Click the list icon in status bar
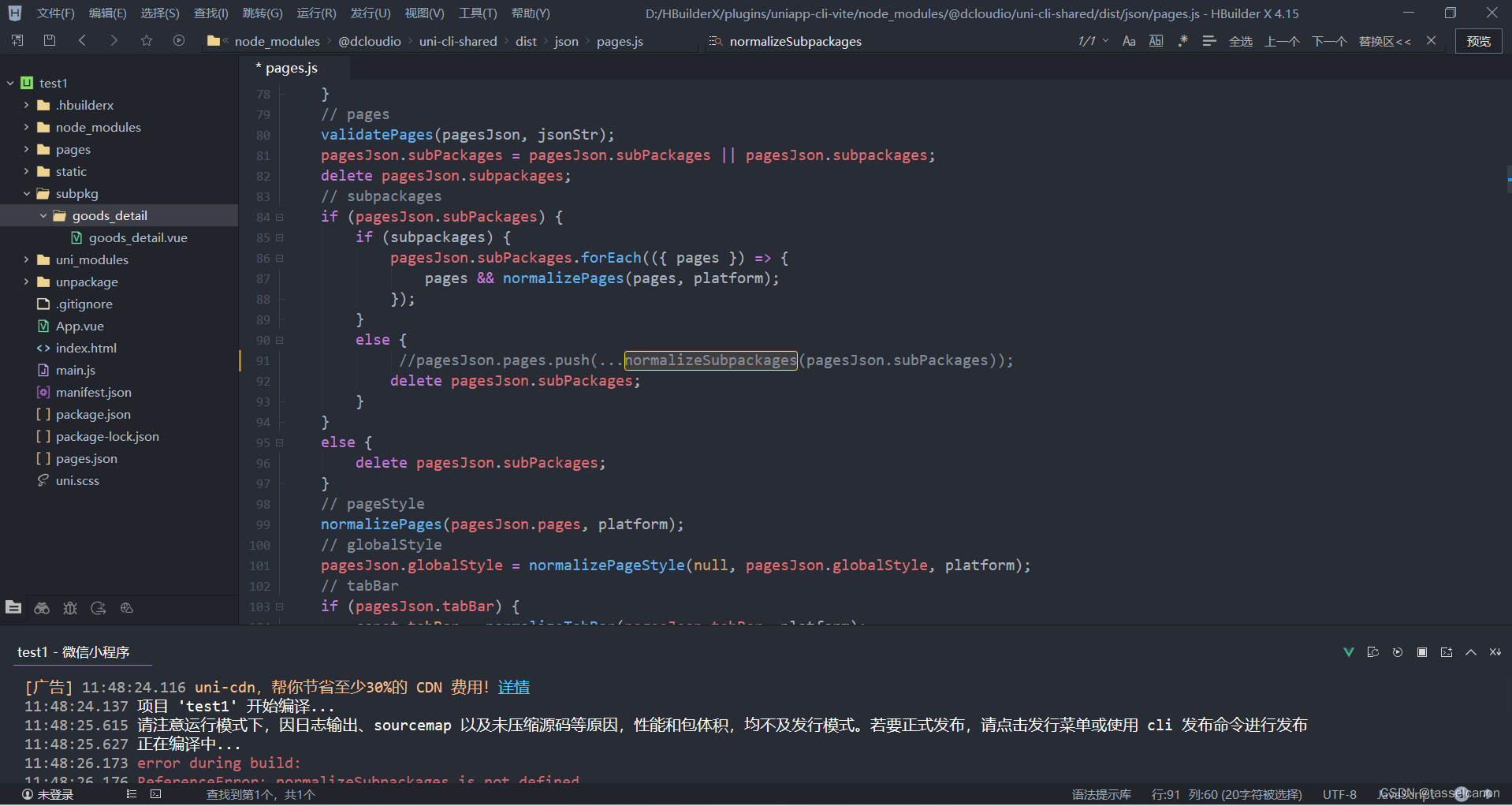This screenshot has height=806, width=1512. [132, 794]
